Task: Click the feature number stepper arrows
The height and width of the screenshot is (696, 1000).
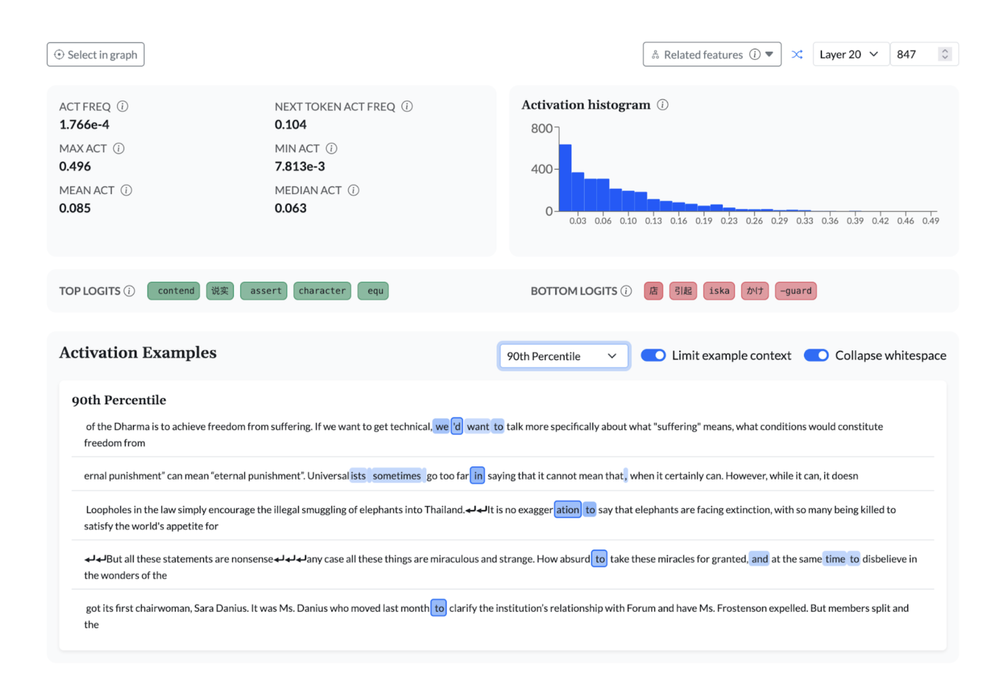Action: pos(945,55)
